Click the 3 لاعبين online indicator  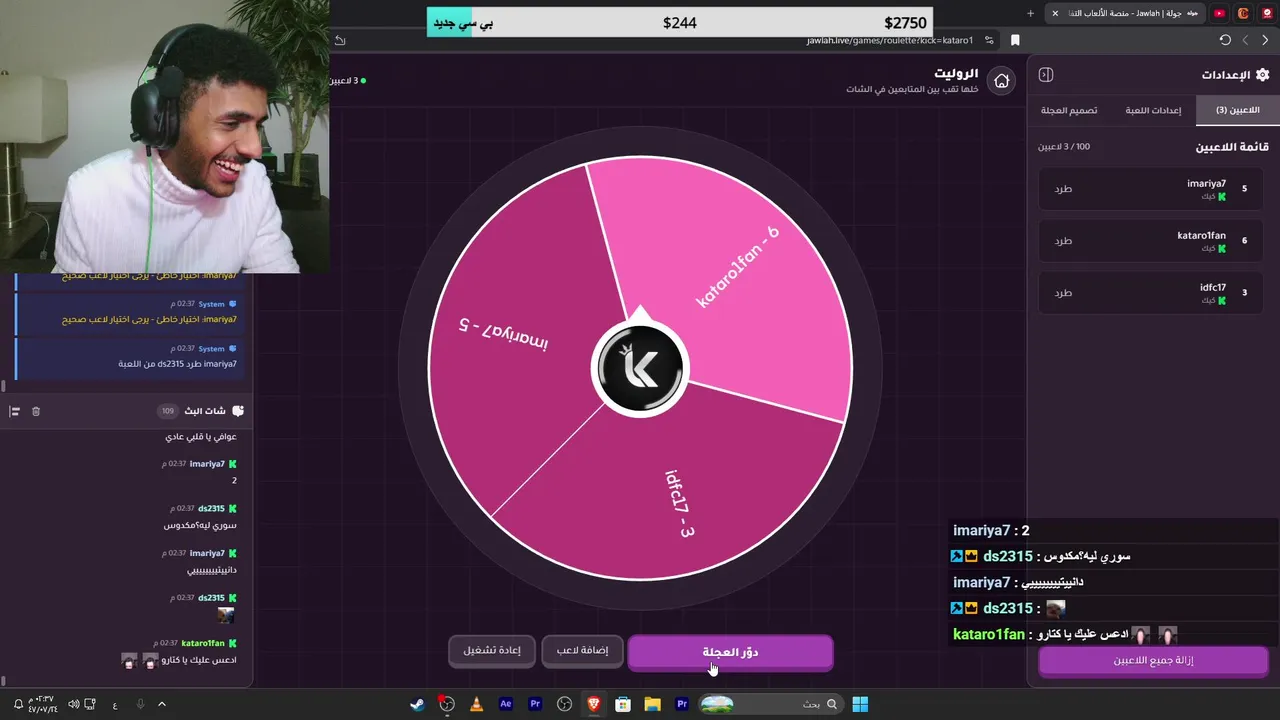(348, 80)
